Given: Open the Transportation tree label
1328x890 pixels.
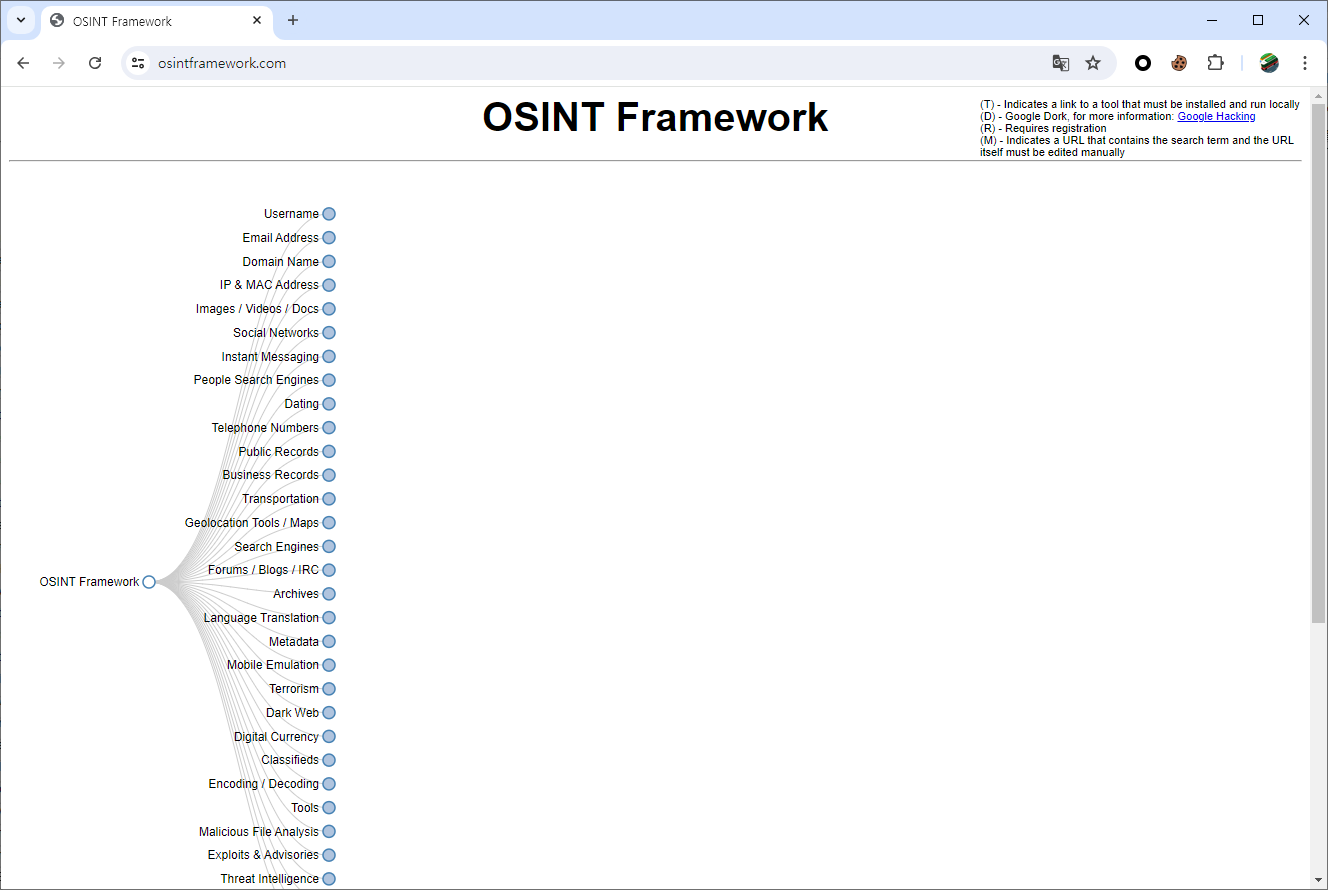Looking at the screenshot, I should [280, 499].
